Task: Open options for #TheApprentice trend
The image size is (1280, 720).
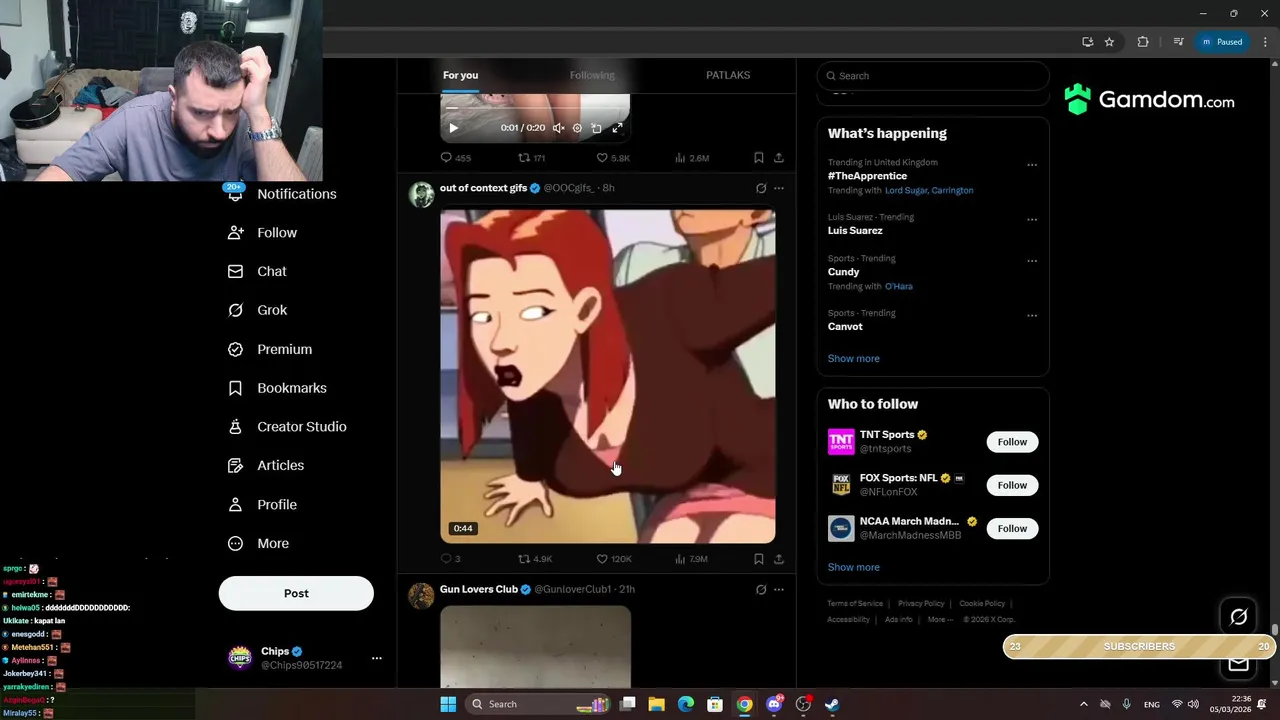Action: point(1032,165)
